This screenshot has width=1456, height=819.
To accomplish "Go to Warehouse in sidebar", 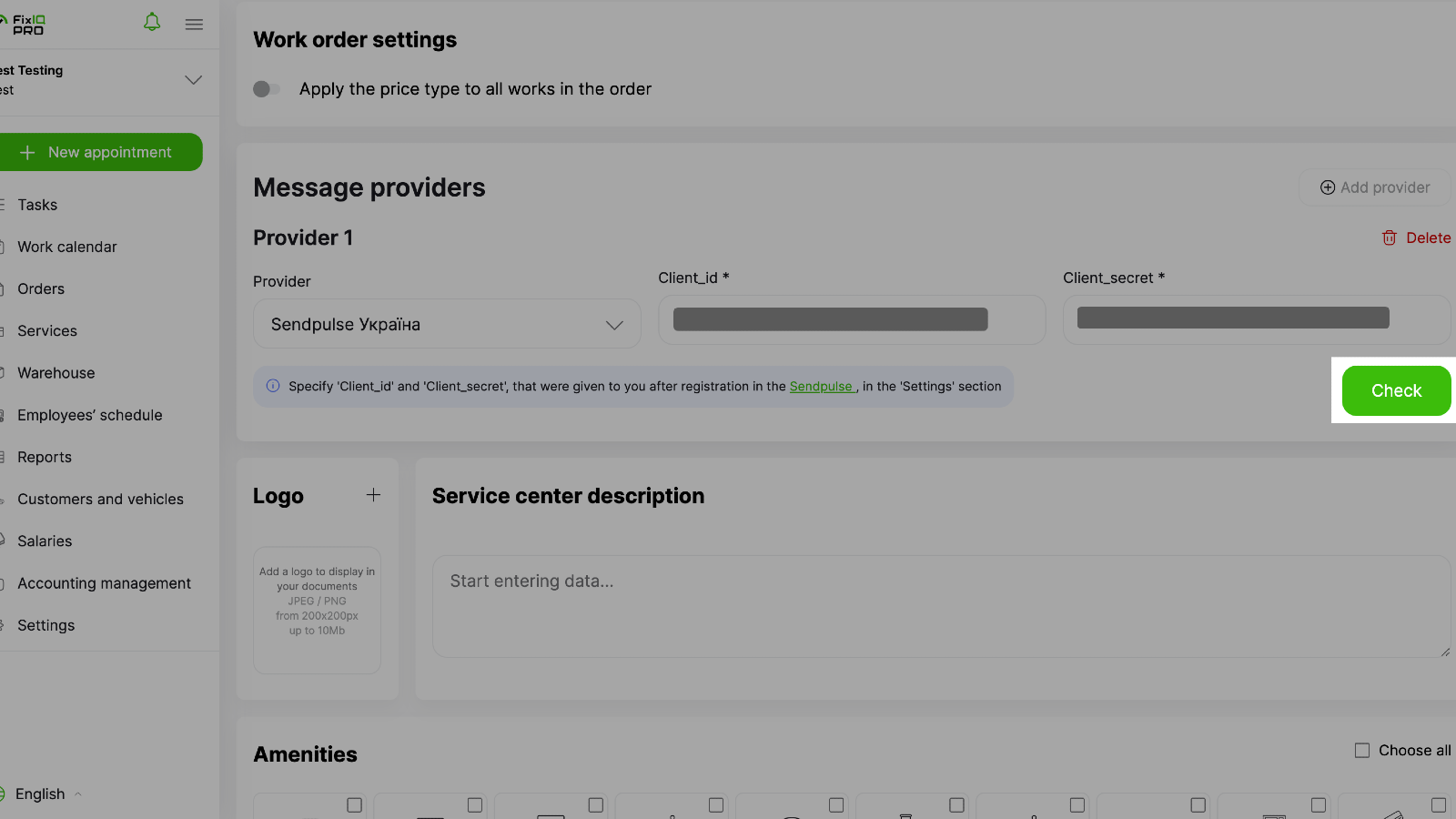I will [x=56, y=373].
